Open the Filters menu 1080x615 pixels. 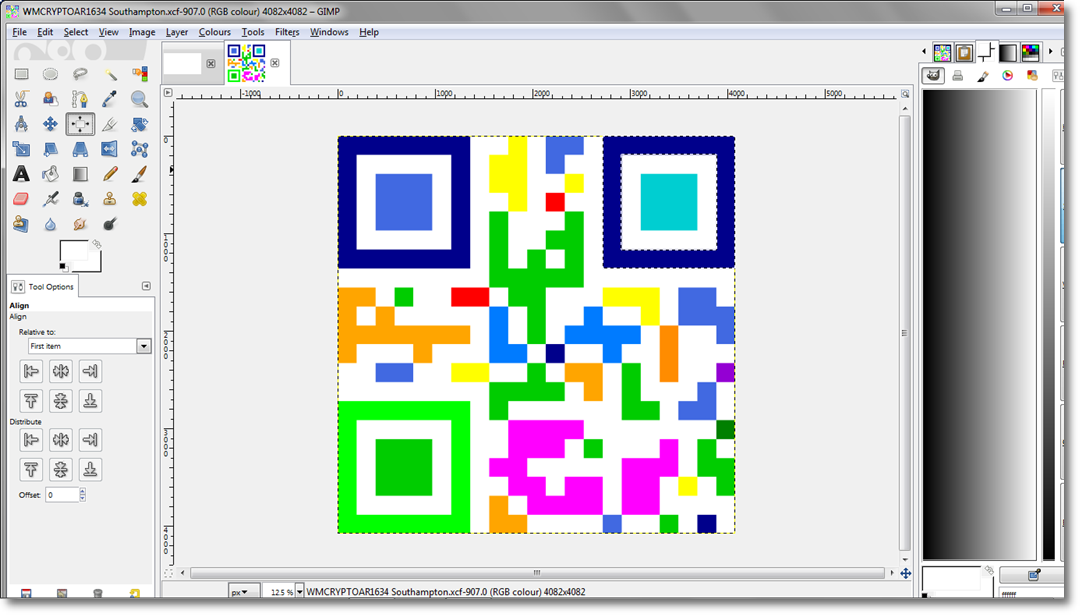(287, 32)
